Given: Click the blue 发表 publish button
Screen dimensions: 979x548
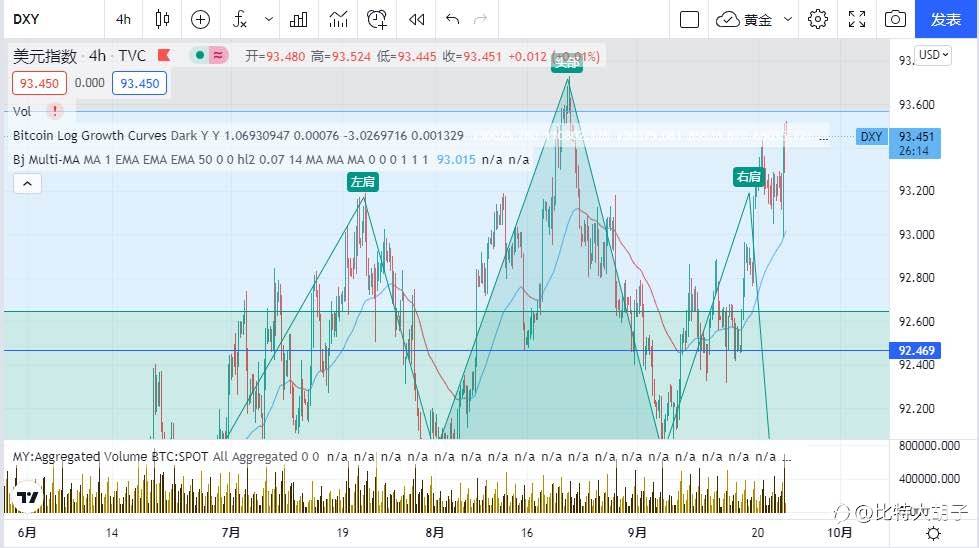Looking at the screenshot, I should click(946, 19).
